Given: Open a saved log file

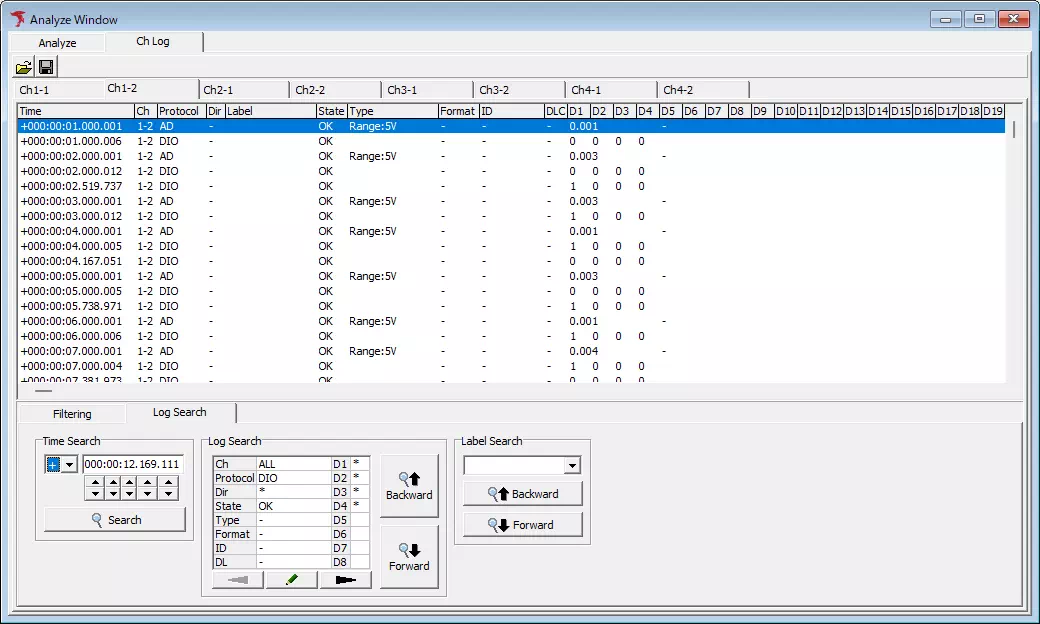Looking at the screenshot, I should [24, 66].
